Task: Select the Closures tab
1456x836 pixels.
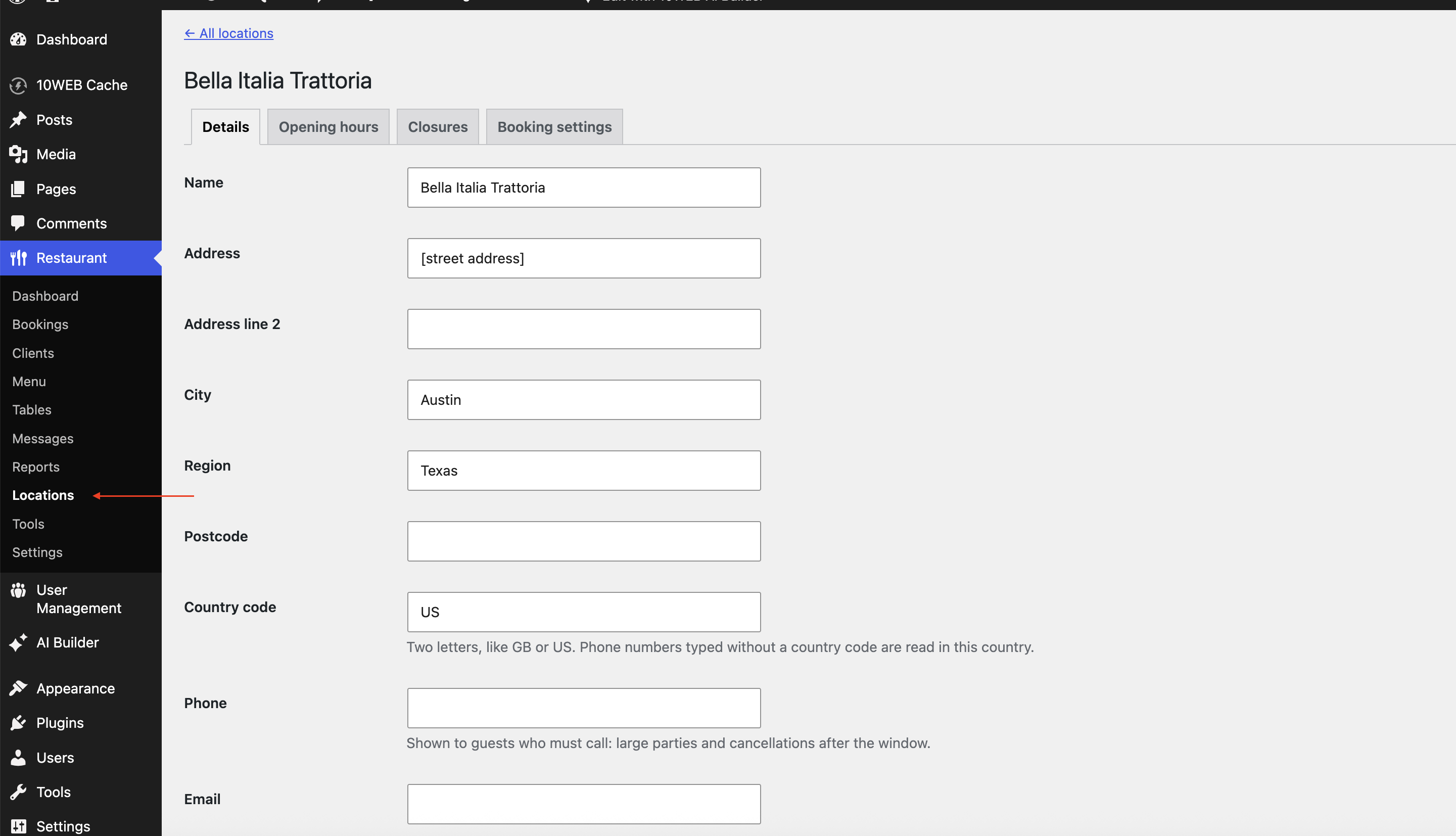Action: (438, 127)
